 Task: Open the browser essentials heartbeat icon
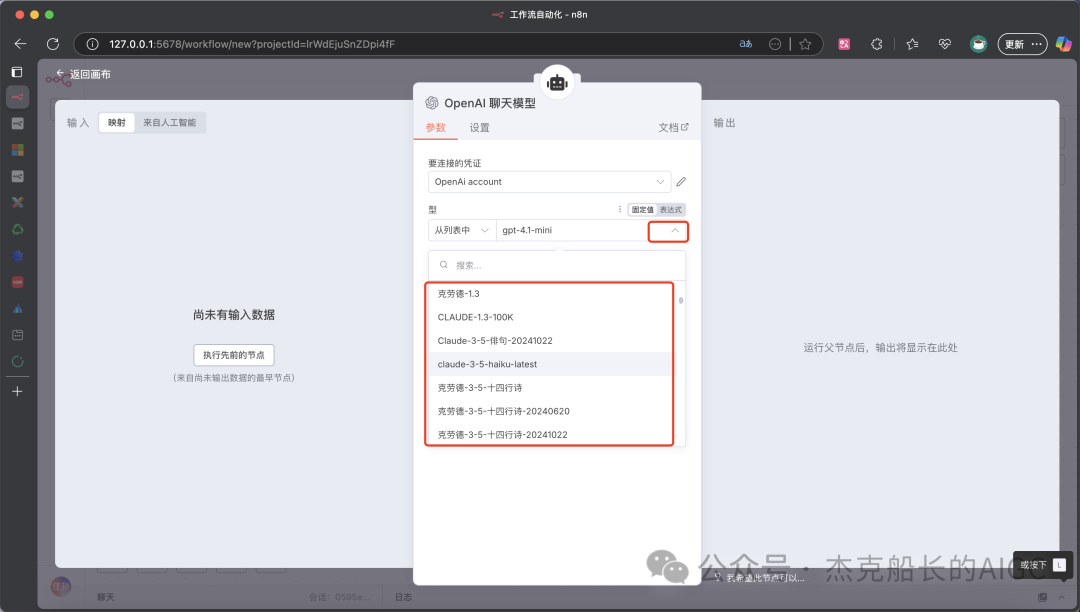tap(945, 44)
